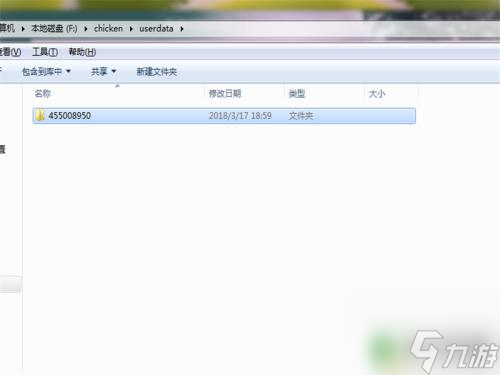500x375 pixels.
Task: Expand the arrow after userdata breadcrumb
Action: tap(182, 29)
